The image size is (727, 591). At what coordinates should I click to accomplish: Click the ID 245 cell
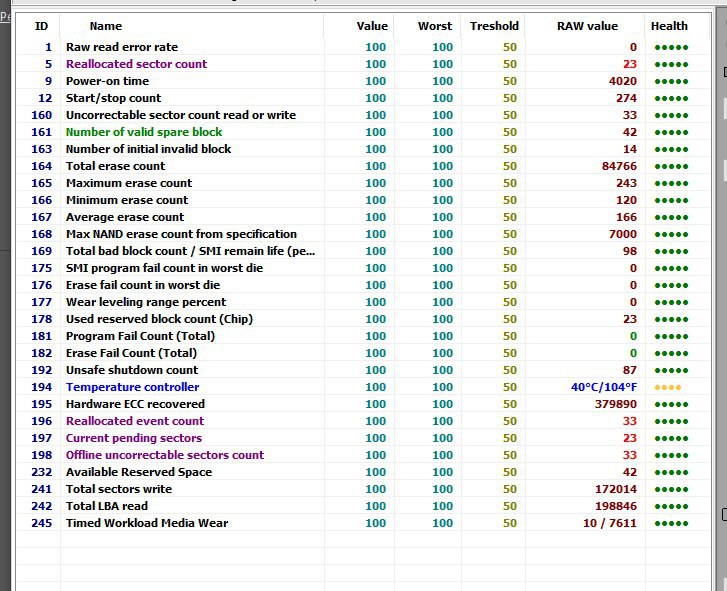pyautogui.click(x=41, y=523)
